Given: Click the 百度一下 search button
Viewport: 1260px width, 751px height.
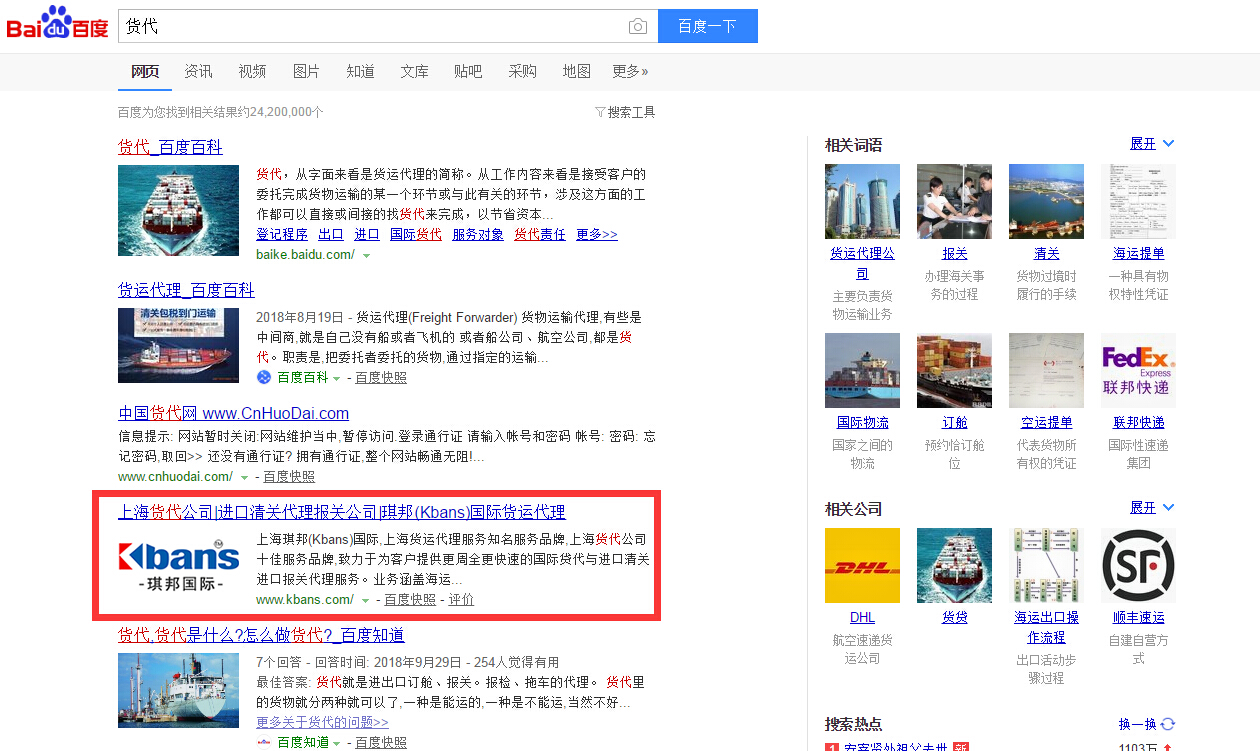Looking at the screenshot, I should click(707, 26).
